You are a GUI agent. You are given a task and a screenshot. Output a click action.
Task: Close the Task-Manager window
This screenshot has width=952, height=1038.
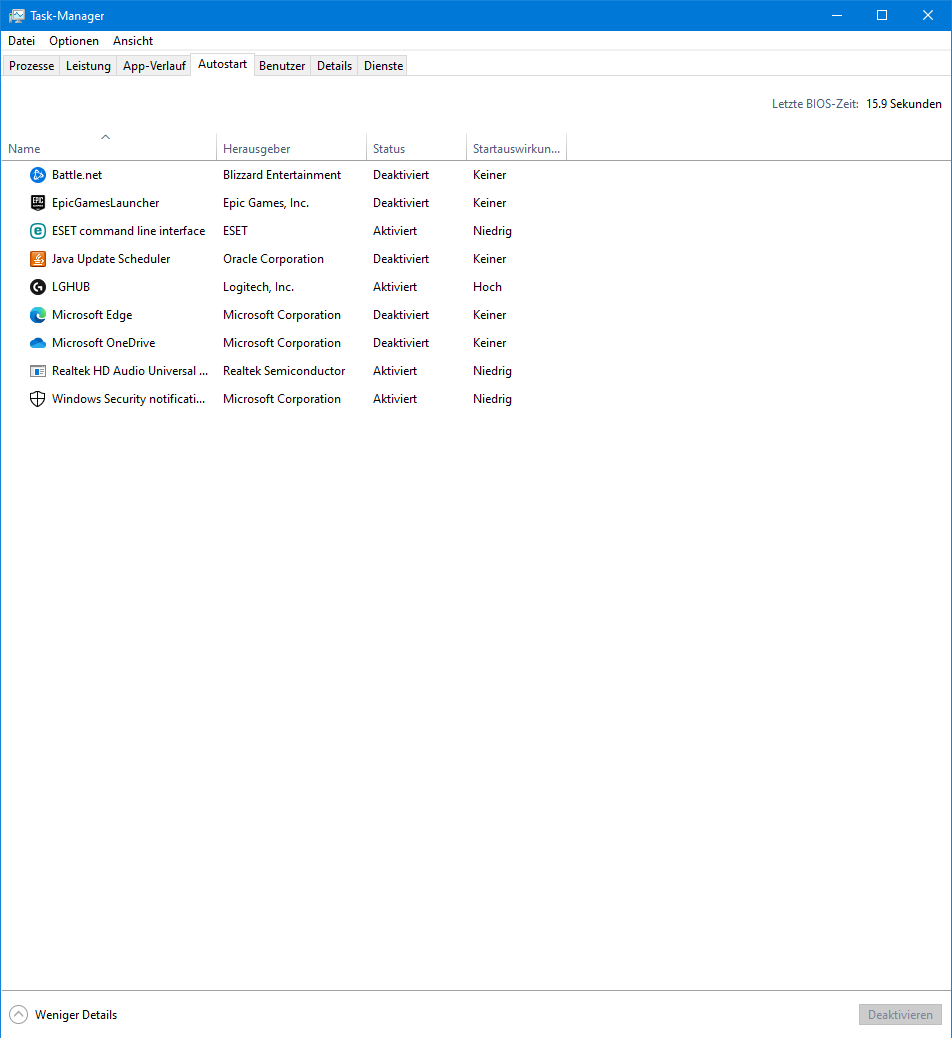(928, 15)
